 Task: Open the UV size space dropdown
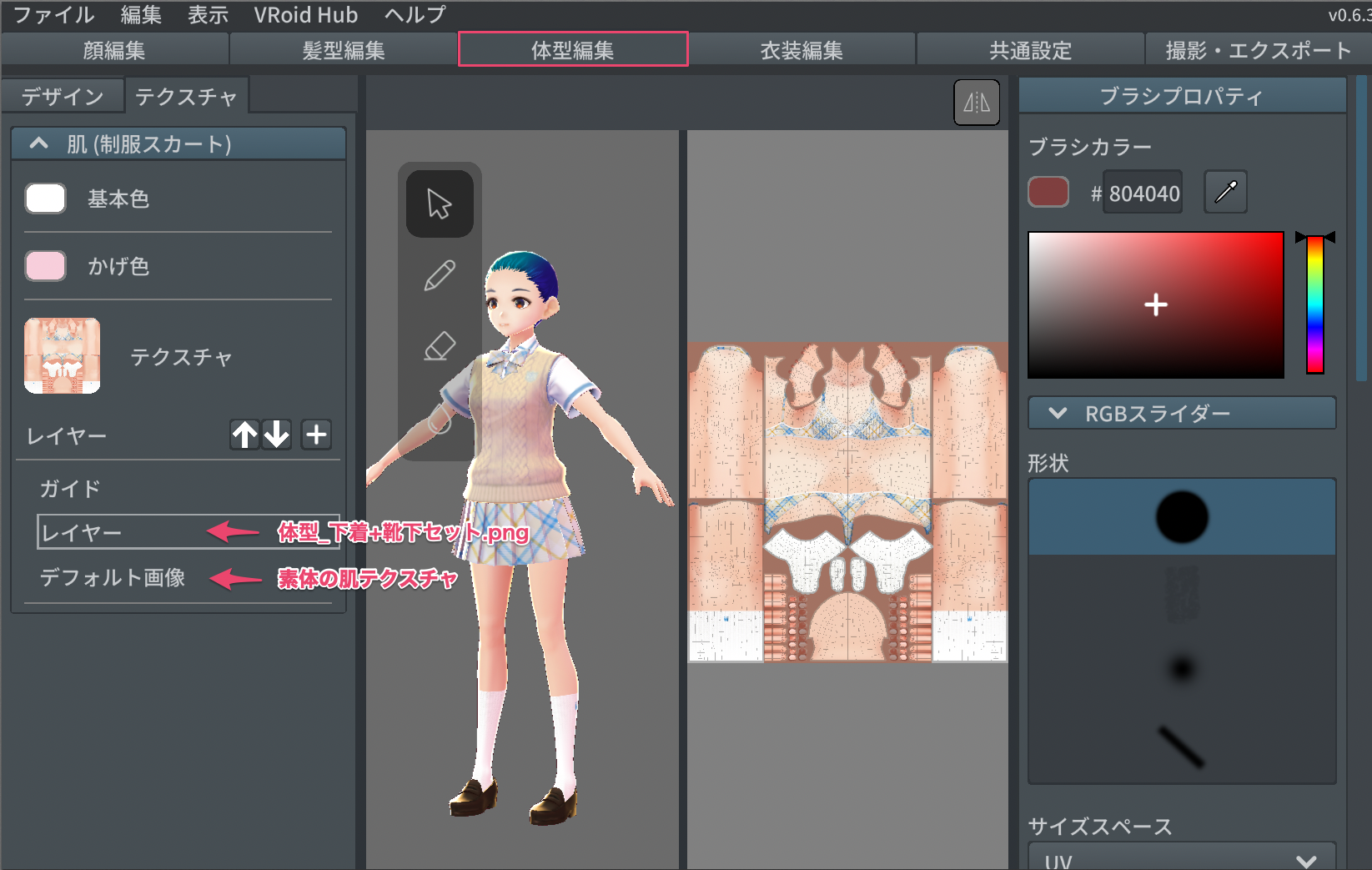[x=1182, y=857]
